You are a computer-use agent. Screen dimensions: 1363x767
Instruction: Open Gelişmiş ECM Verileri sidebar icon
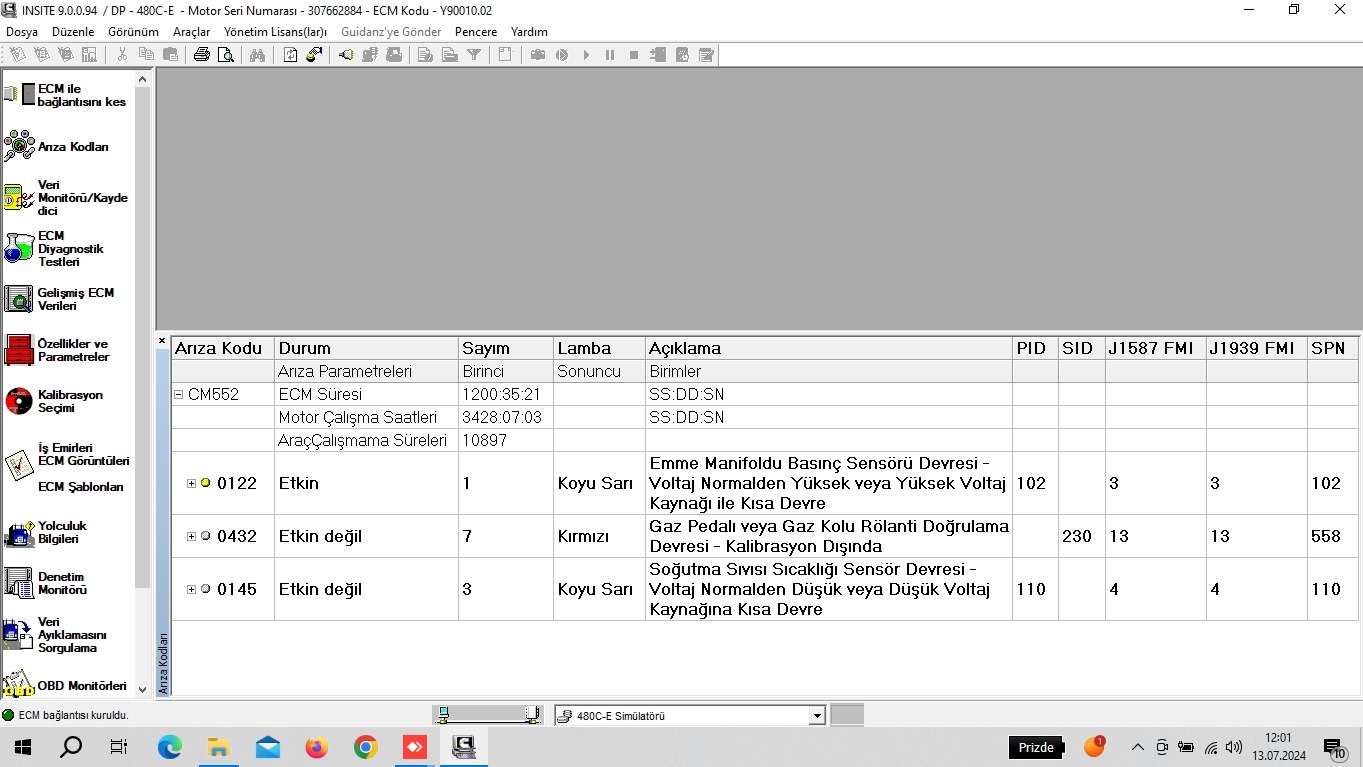19,299
